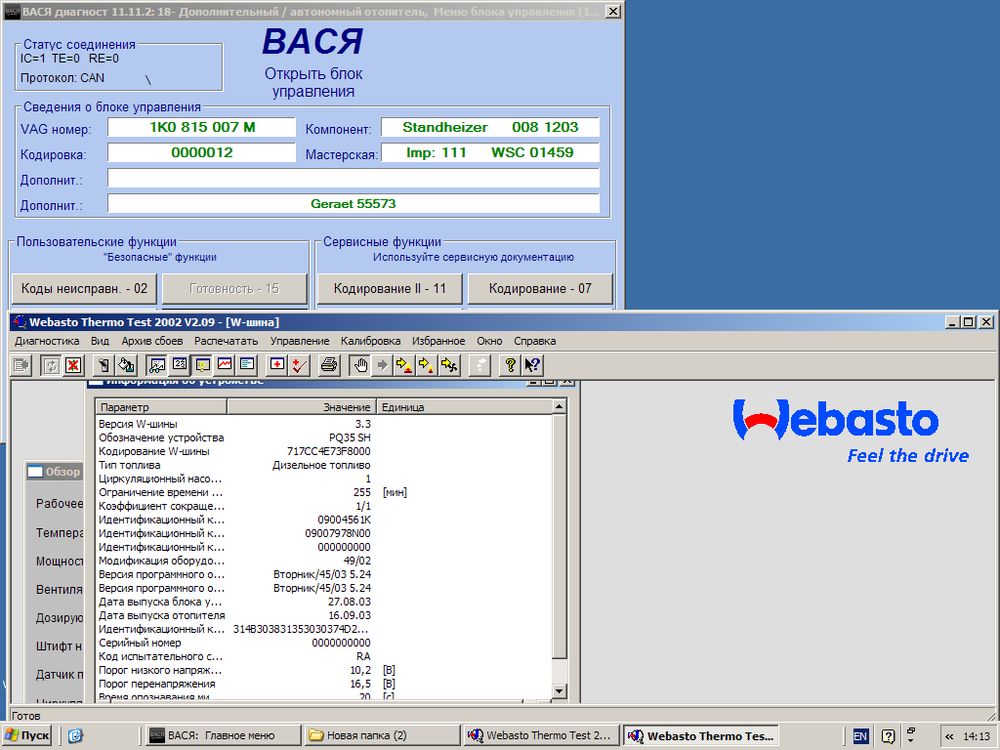
Task: Print using the printer toolbar icon
Action: coord(329,365)
